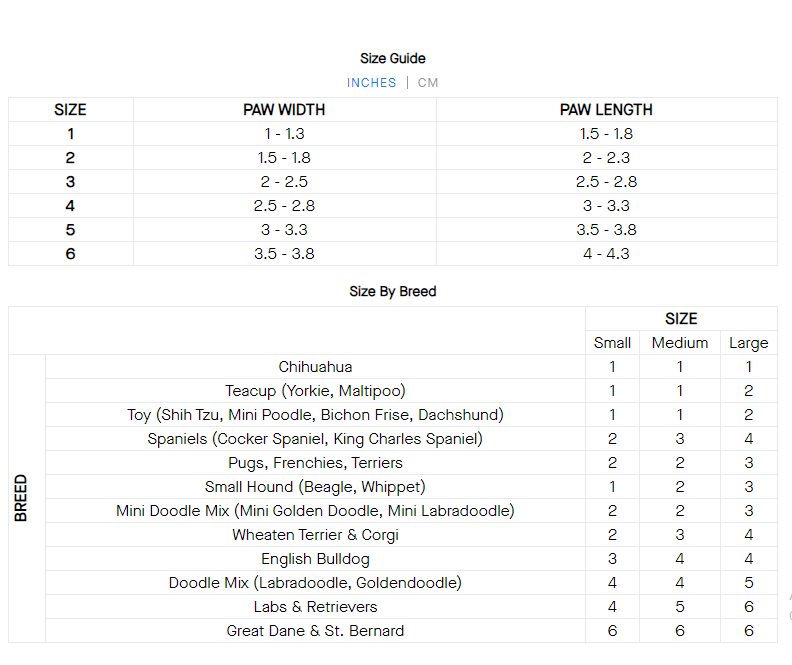Viewport: 792px width, 665px height.
Task: Click the Wheaten Terrier & Corgi label
Action: [x=315, y=535]
